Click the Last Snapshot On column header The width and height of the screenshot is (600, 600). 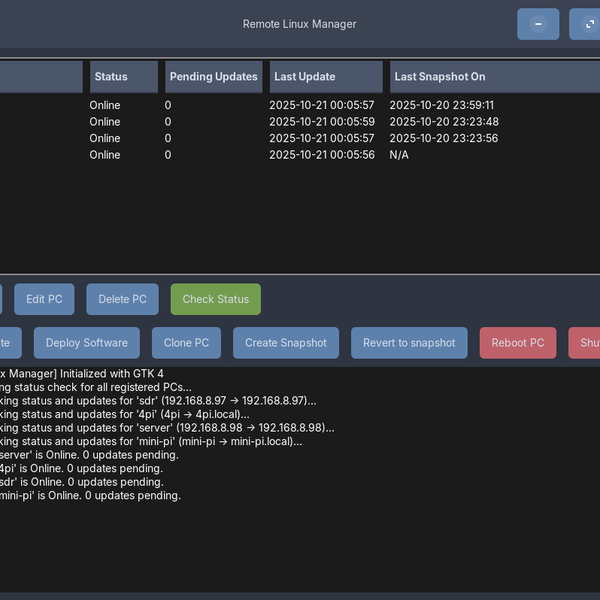pos(490,77)
